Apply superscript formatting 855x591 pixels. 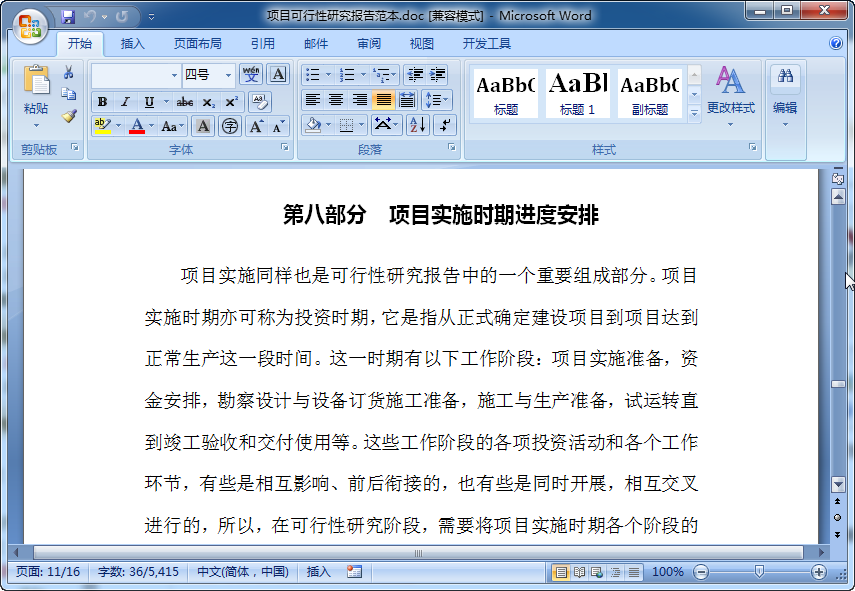pyautogui.click(x=231, y=102)
